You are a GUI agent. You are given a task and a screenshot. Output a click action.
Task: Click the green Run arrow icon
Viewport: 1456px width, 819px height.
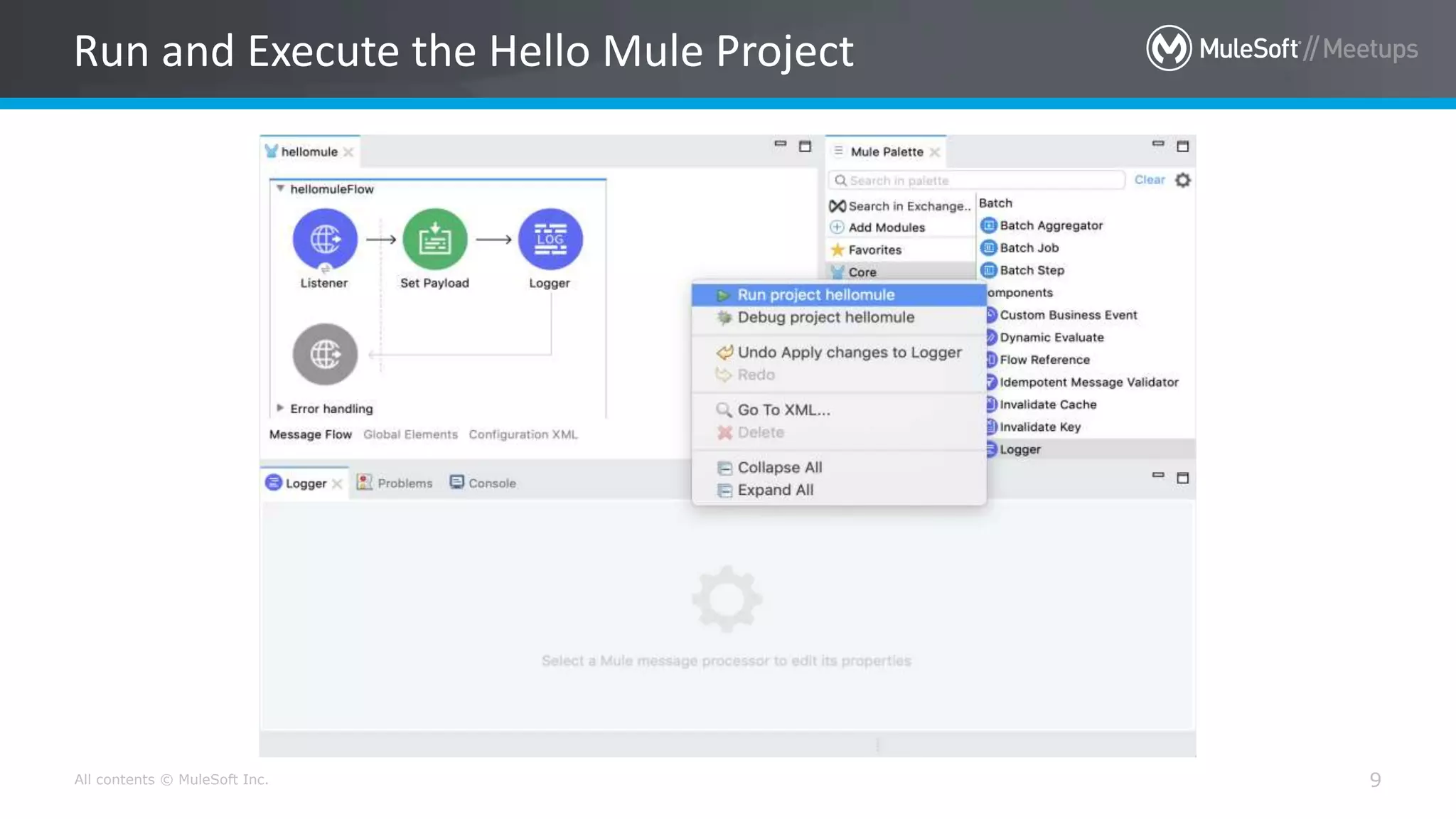723,295
